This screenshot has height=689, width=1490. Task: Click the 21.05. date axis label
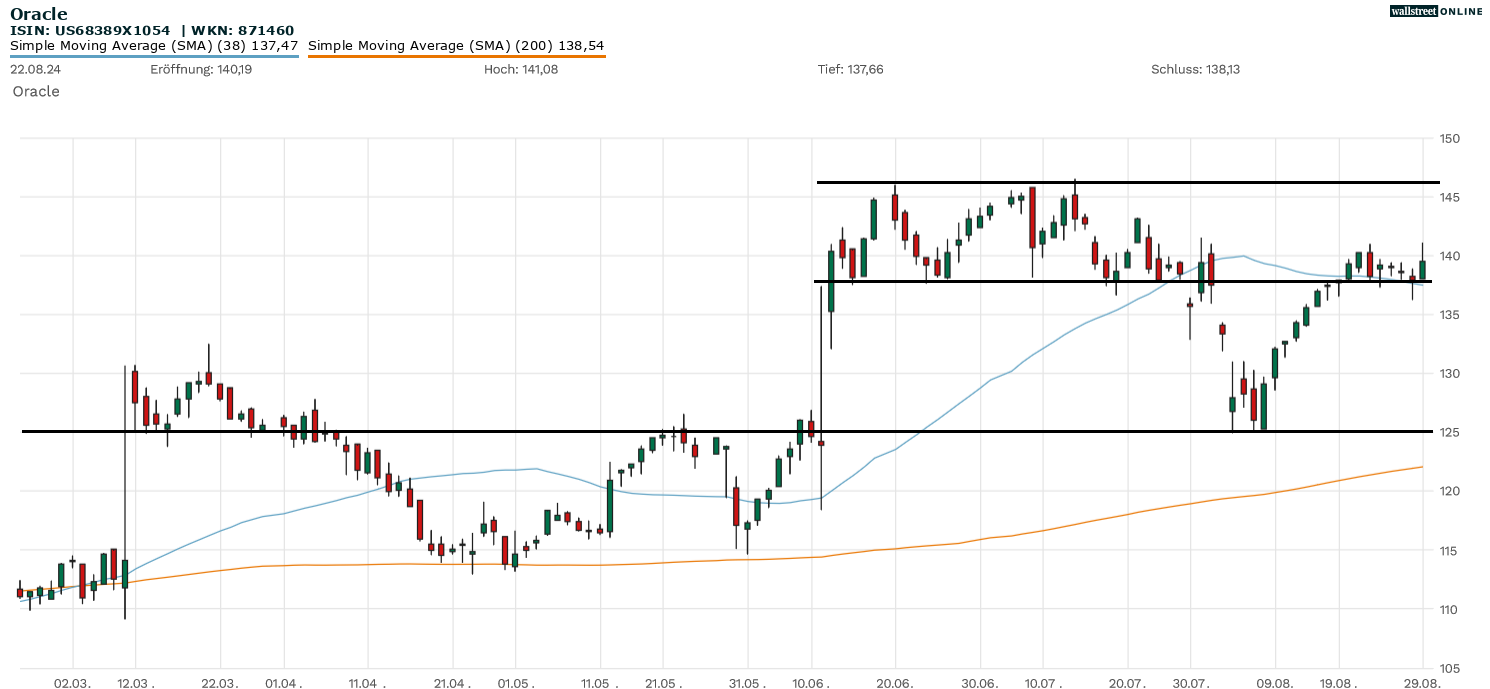662,682
